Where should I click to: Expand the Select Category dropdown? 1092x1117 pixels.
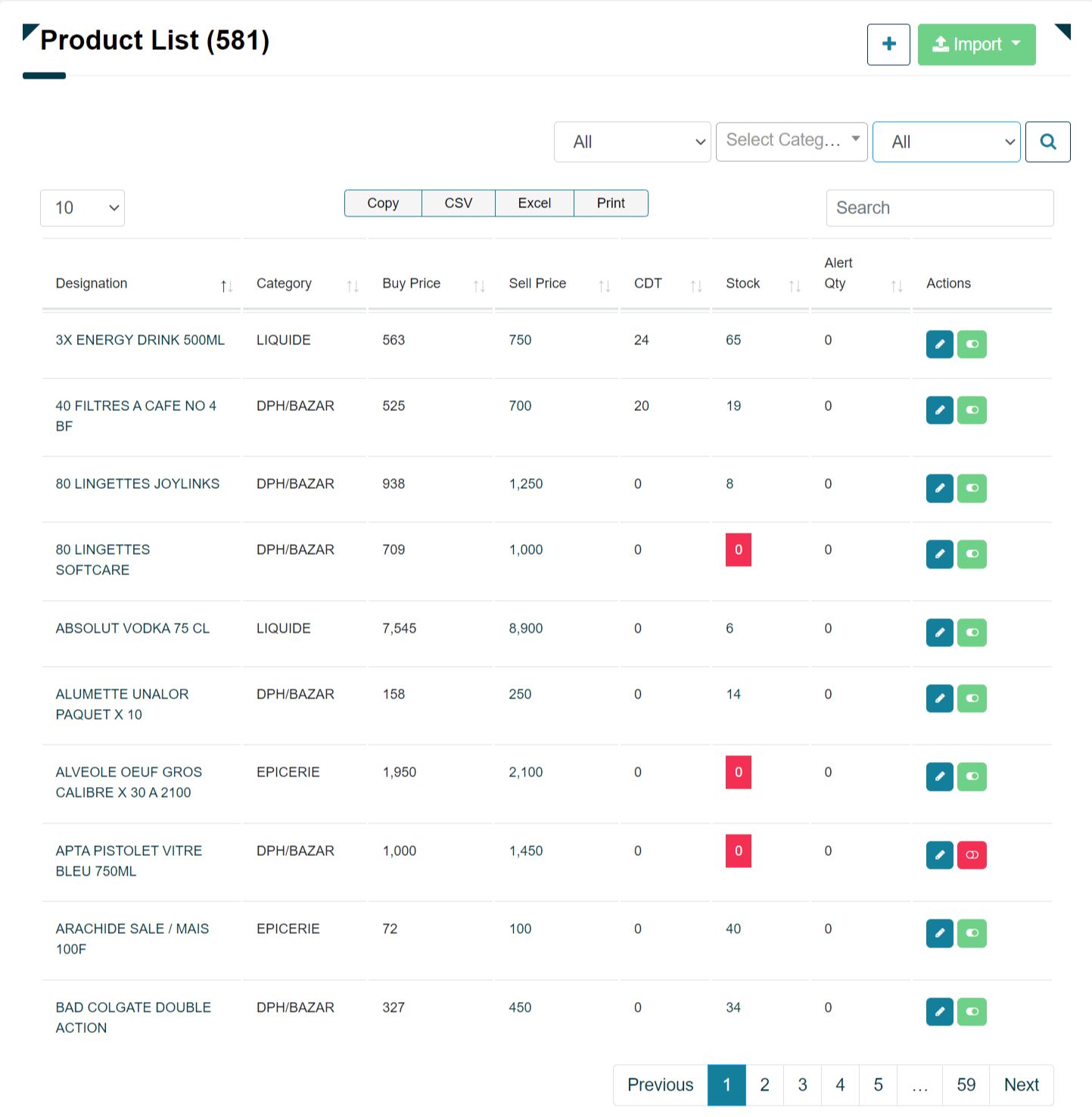coord(791,141)
